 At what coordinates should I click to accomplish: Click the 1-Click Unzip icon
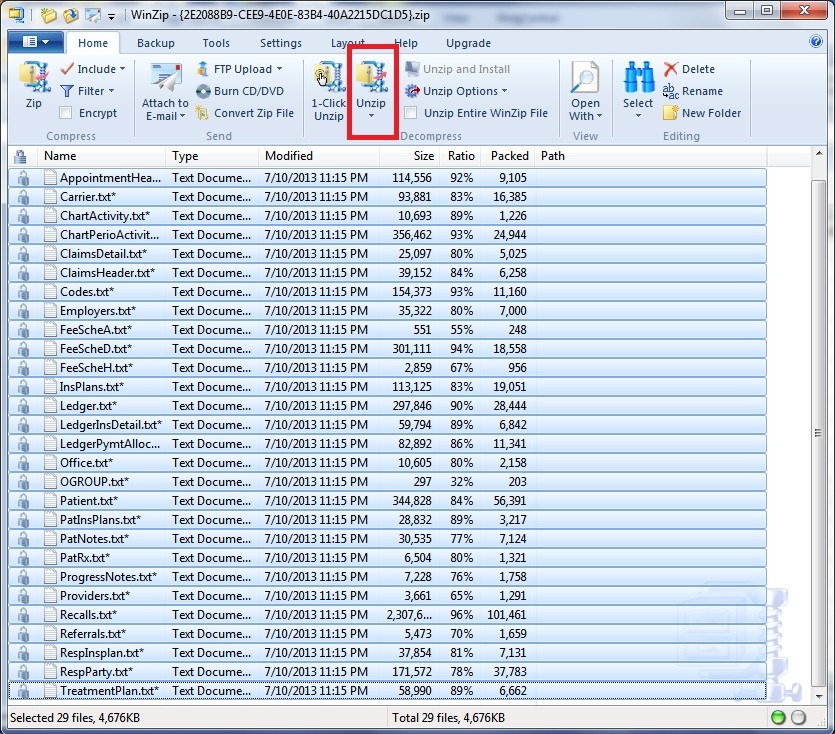[329, 78]
